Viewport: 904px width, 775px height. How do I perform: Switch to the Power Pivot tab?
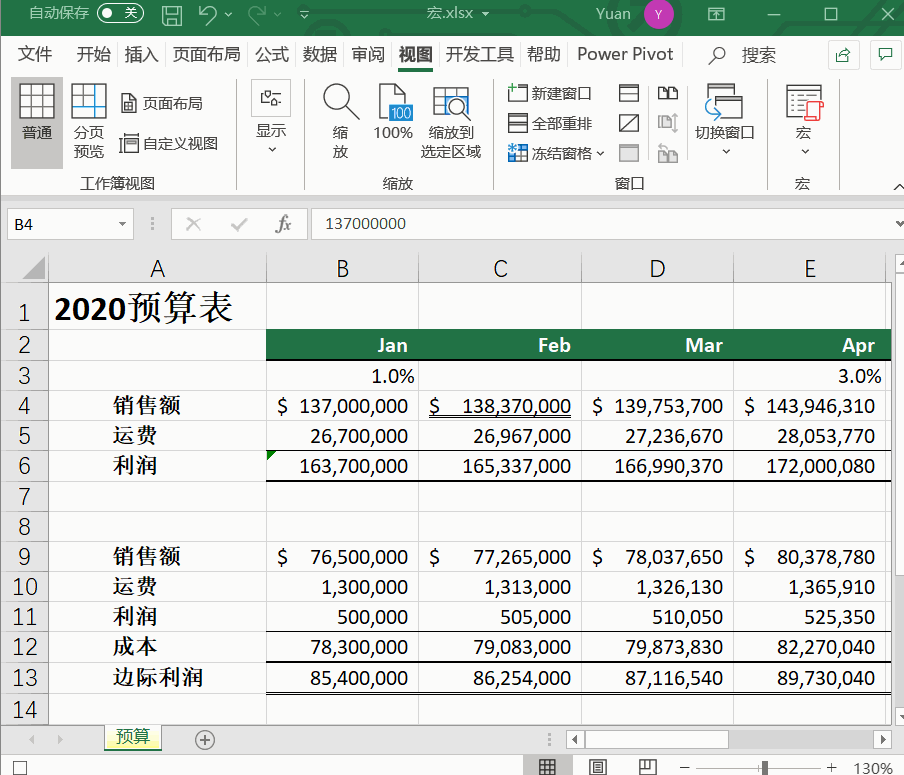click(625, 54)
